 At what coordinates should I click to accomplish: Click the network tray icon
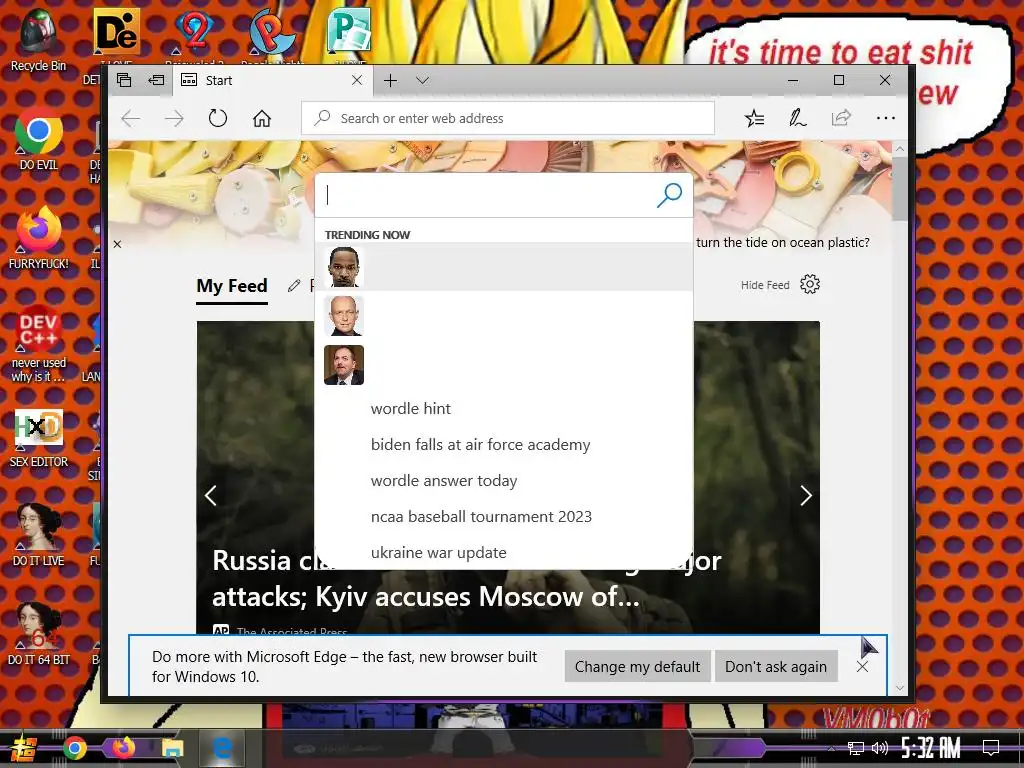coord(855,748)
